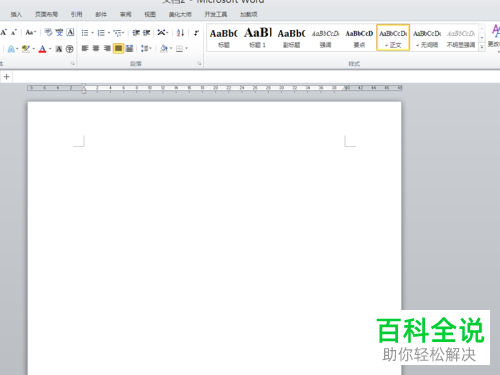Viewport: 500px width, 375px height.
Task: Open the line spacing dropdown
Action: click(x=146, y=49)
